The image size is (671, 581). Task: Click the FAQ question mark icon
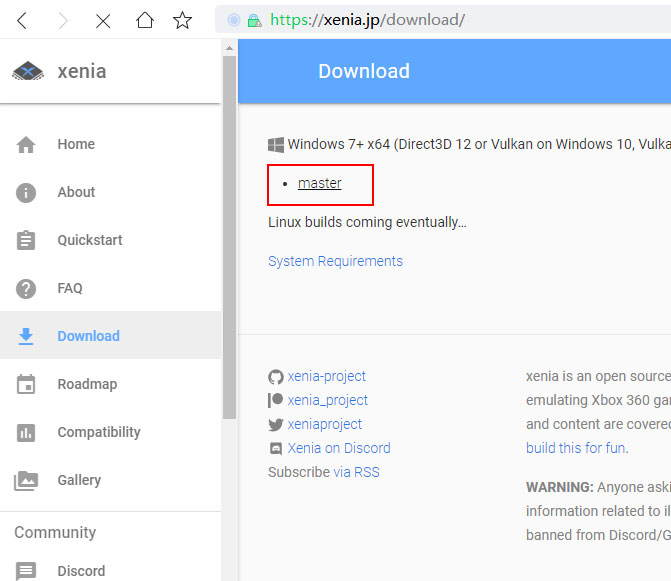pyautogui.click(x=26, y=289)
